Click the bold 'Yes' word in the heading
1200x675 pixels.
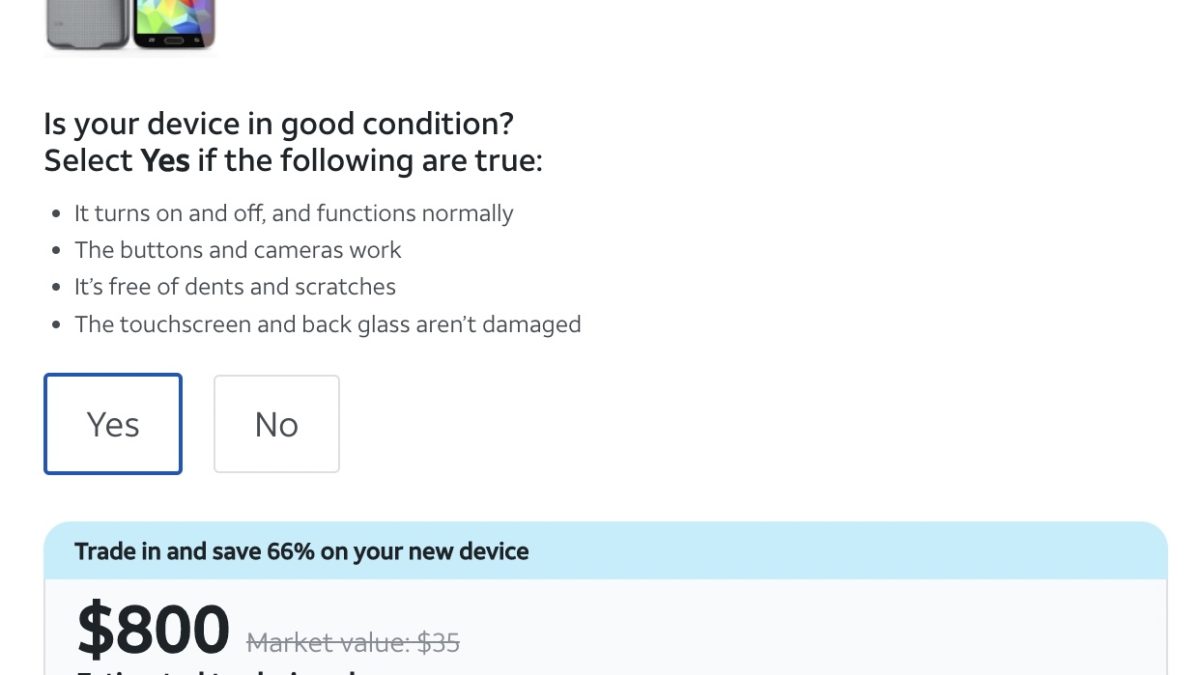pos(165,161)
